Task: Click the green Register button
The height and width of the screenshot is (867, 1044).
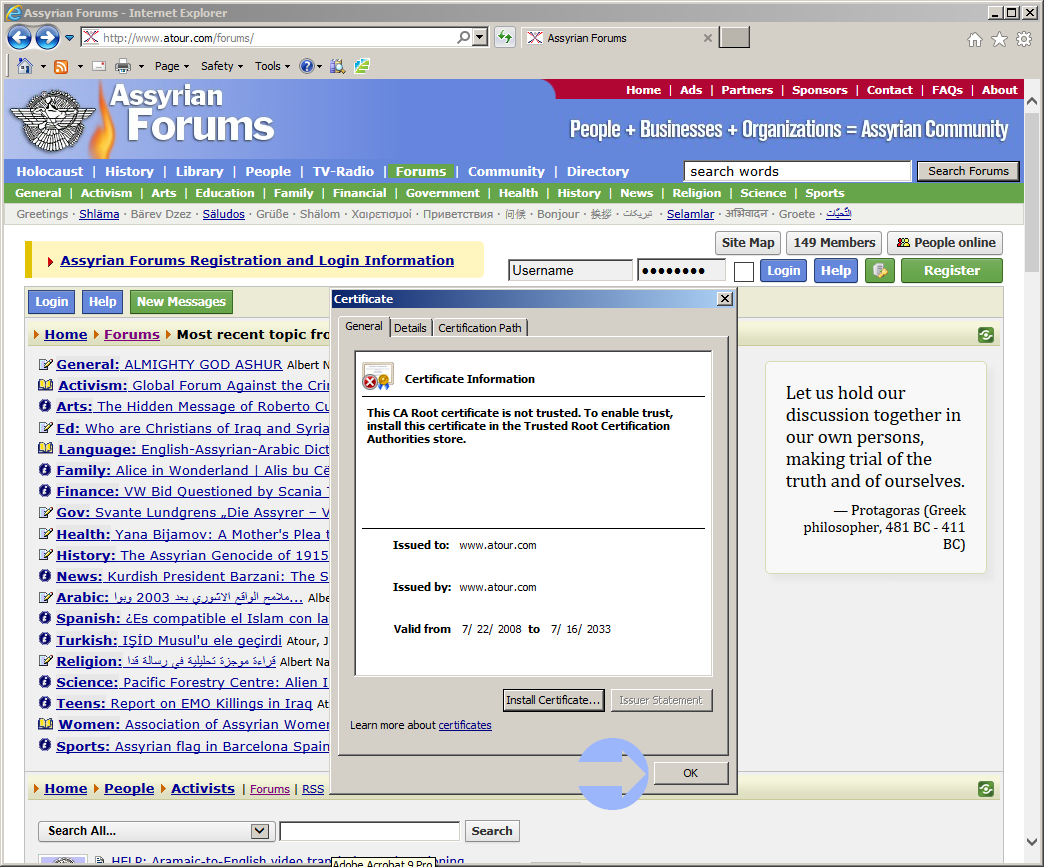Action: click(951, 271)
